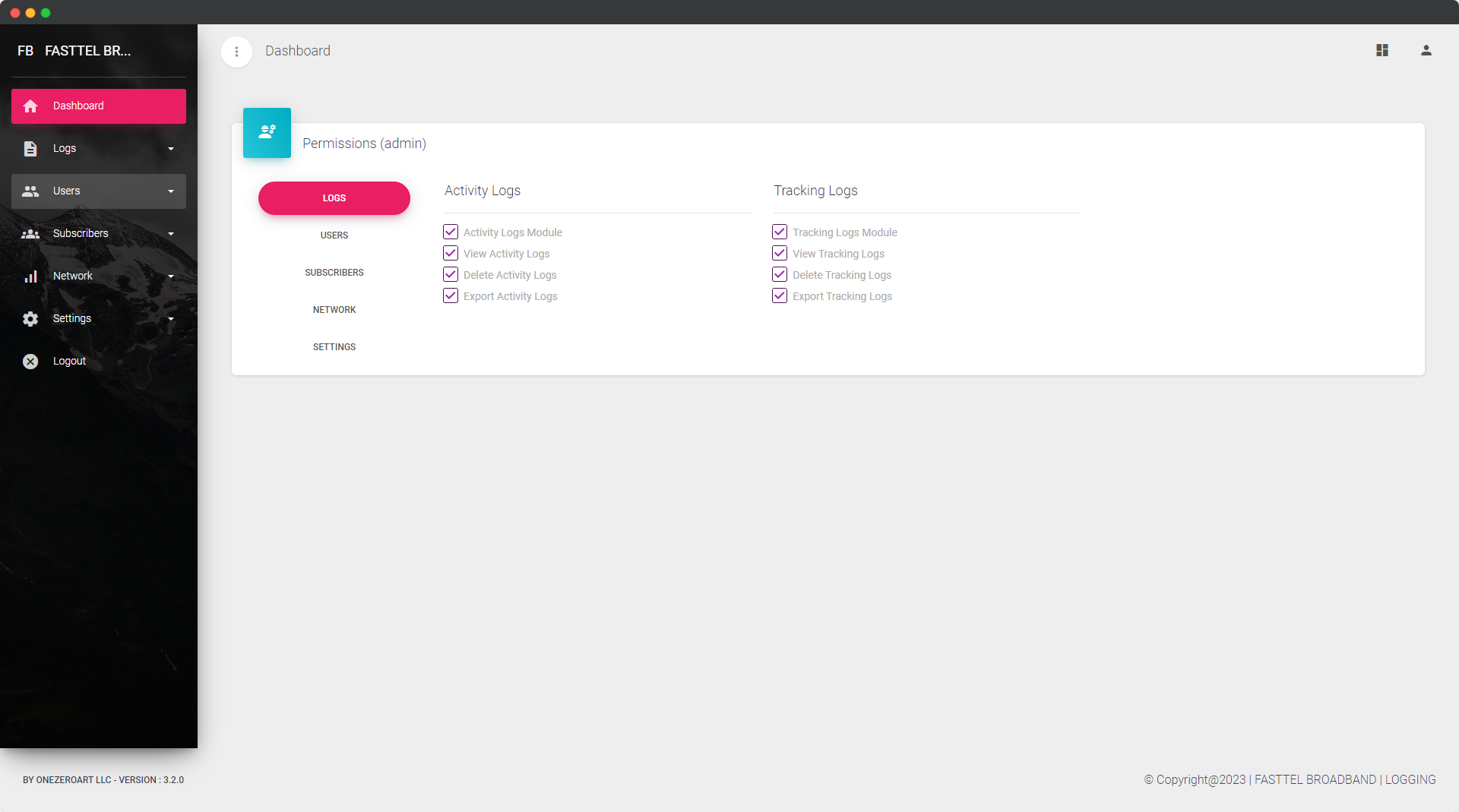Click the macOS yellow minimize window button

point(30,13)
